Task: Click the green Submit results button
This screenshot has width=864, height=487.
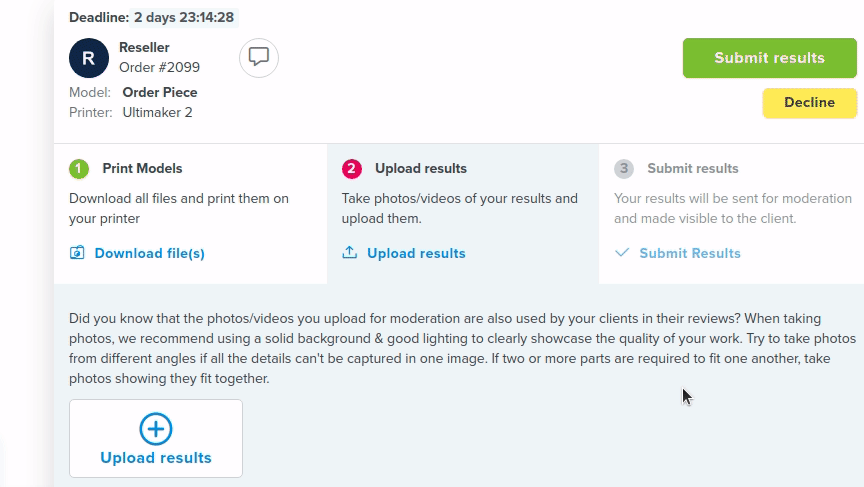Action: click(x=770, y=58)
